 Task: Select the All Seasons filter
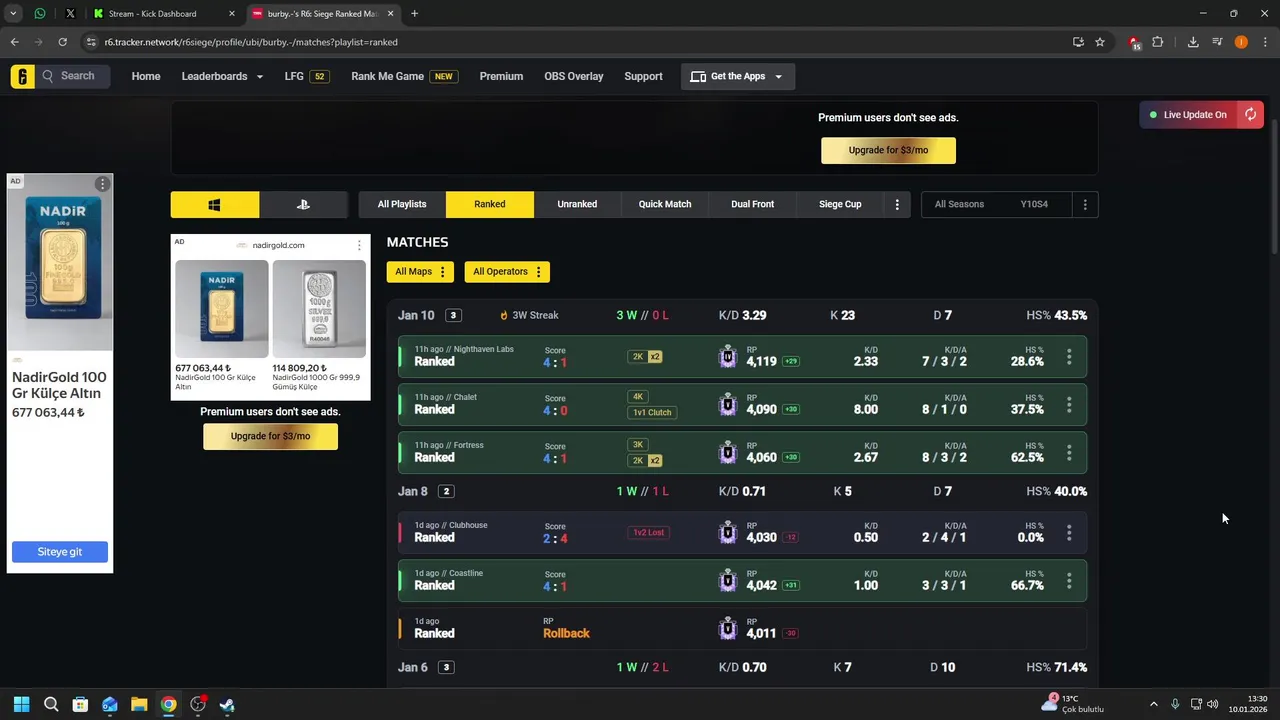click(x=959, y=204)
